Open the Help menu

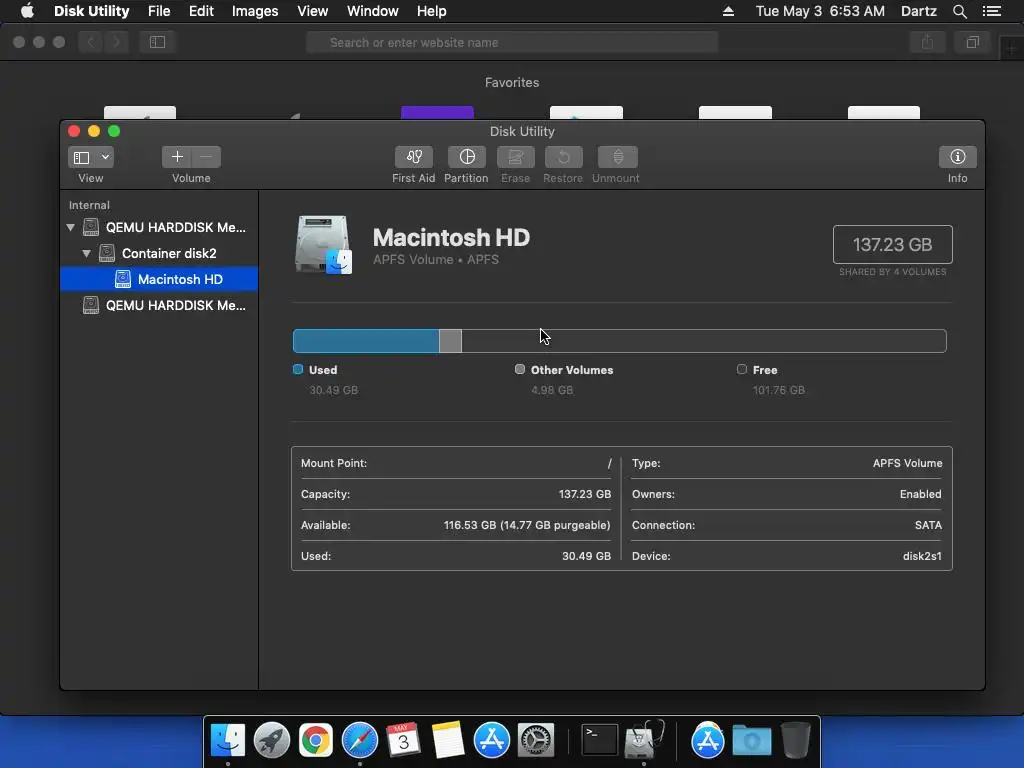(432, 11)
